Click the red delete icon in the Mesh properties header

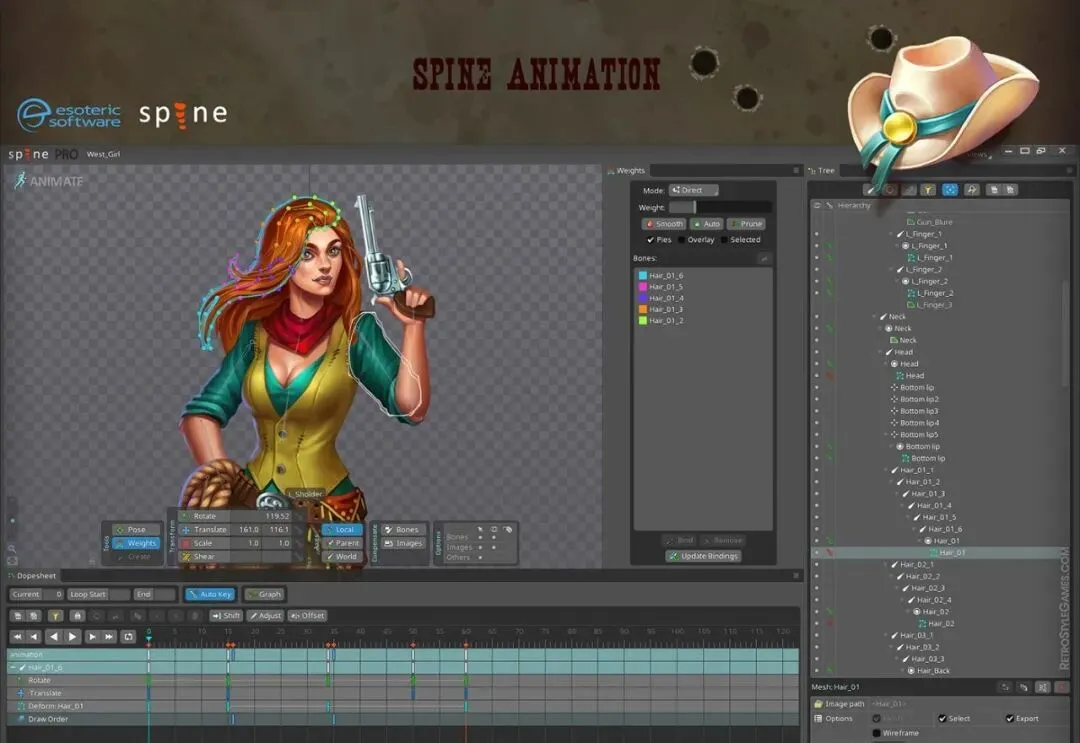(1061, 687)
